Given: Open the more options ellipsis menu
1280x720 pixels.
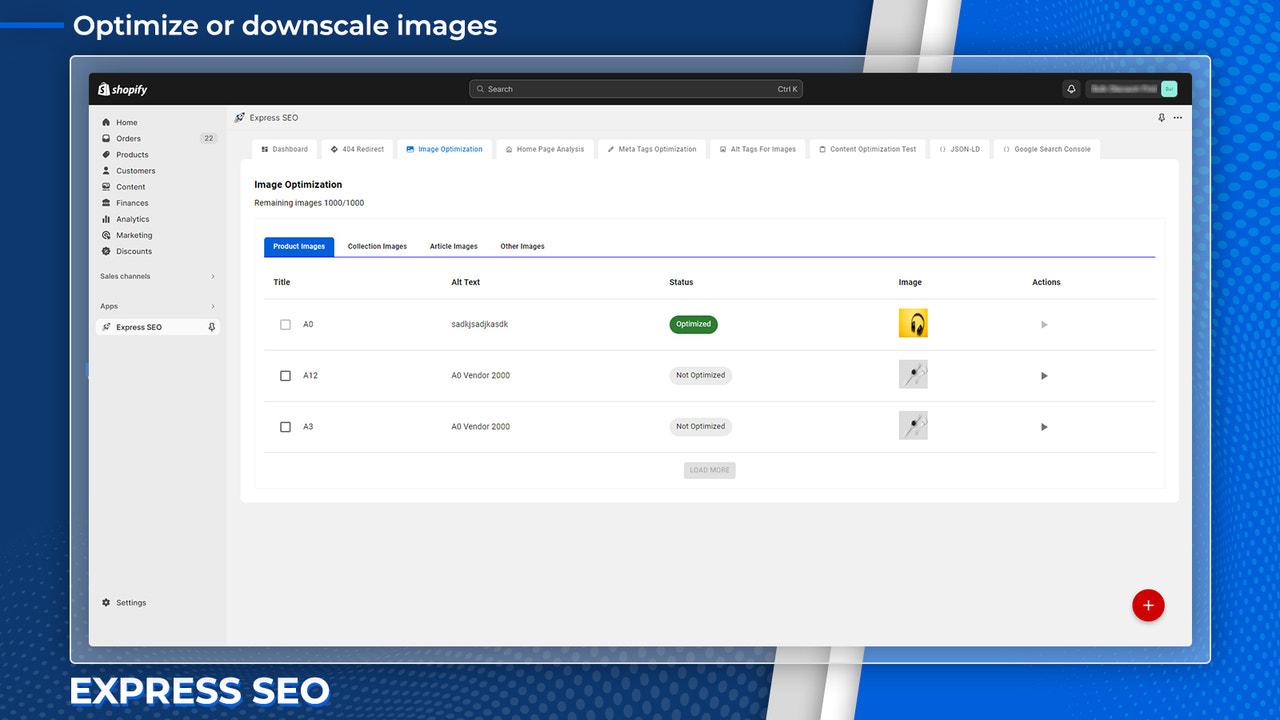Looking at the screenshot, I should pos(1177,117).
